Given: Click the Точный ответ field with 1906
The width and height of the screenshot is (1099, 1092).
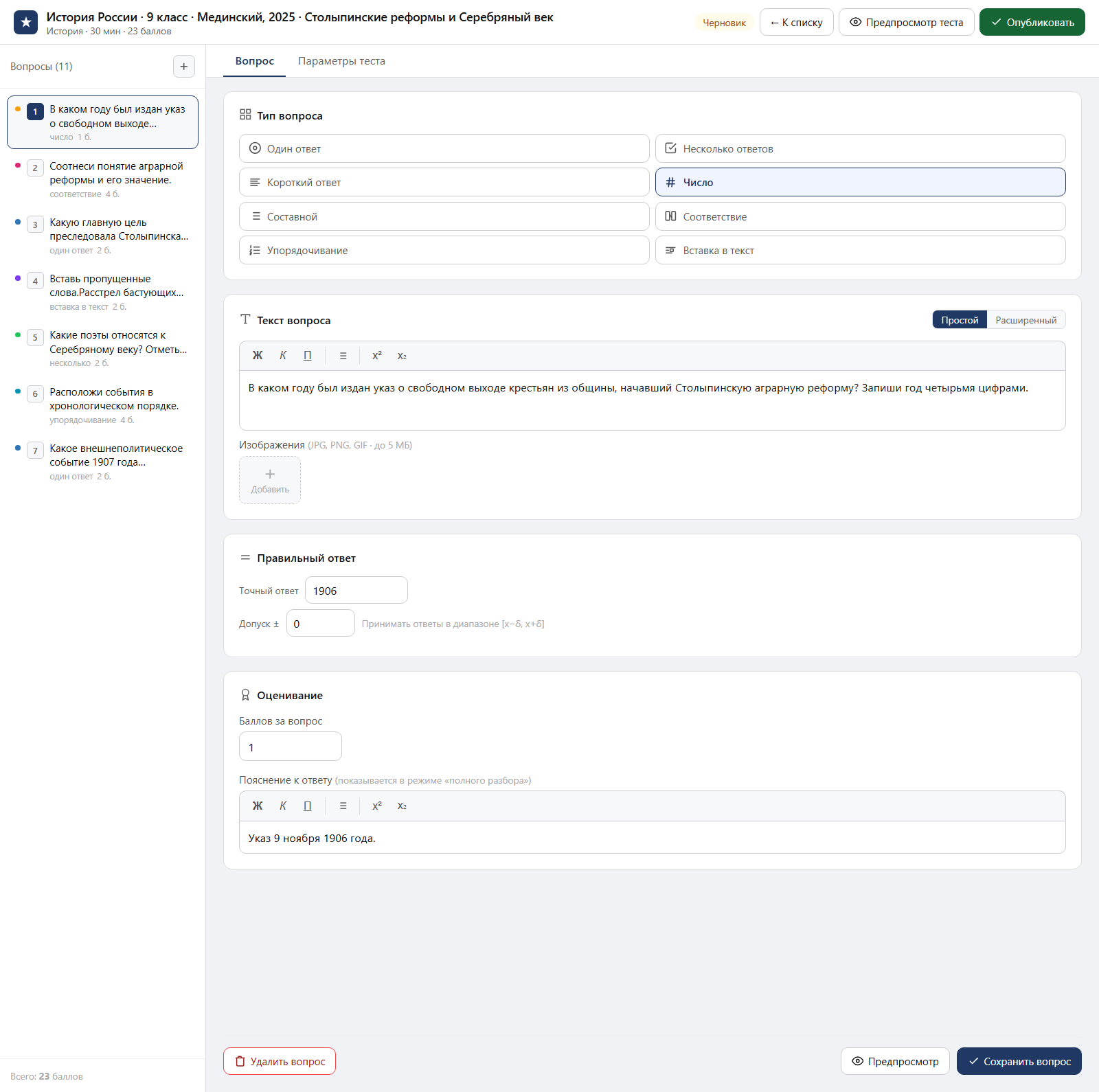Looking at the screenshot, I should [356, 591].
